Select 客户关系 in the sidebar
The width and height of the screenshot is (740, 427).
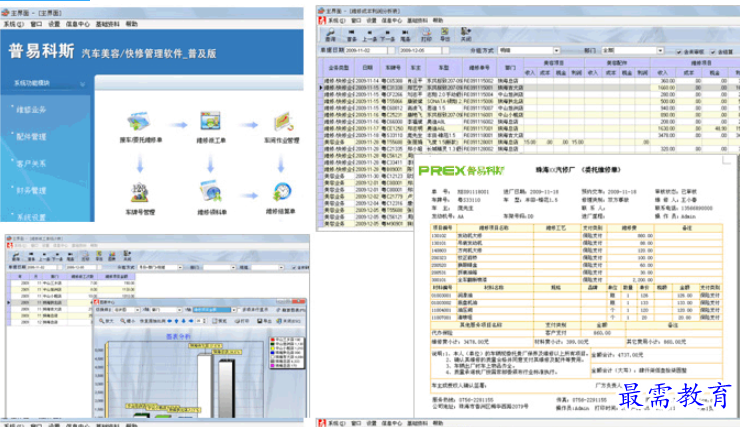(31, 164)
